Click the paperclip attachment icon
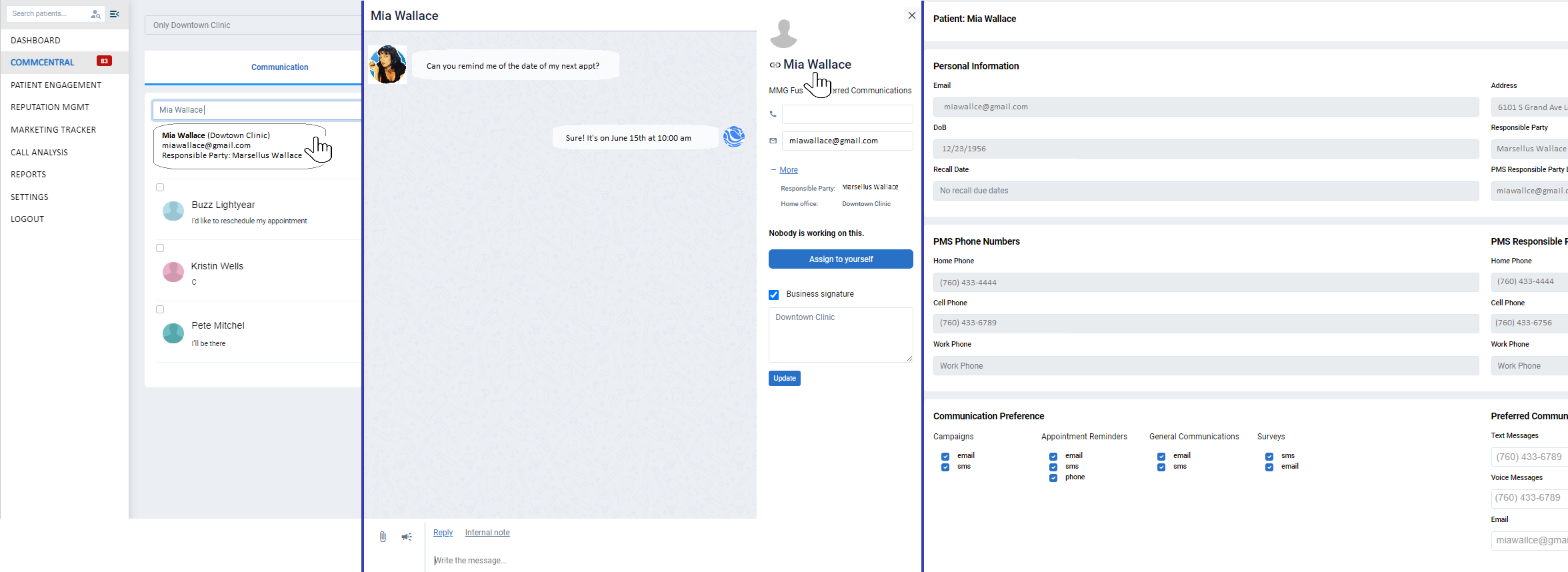Viewport: 1568px width, 572px height. pyautogui.click(x=383, y=537)
